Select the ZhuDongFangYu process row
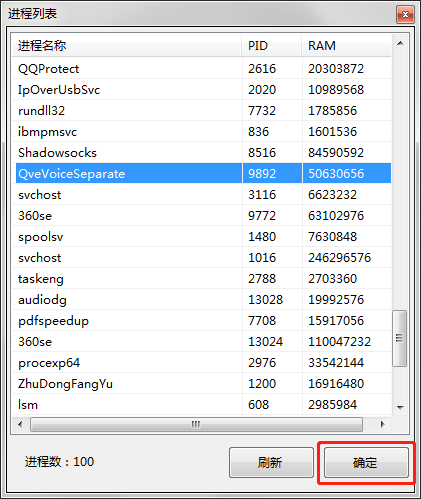421x499 pixels. point(202,384)
